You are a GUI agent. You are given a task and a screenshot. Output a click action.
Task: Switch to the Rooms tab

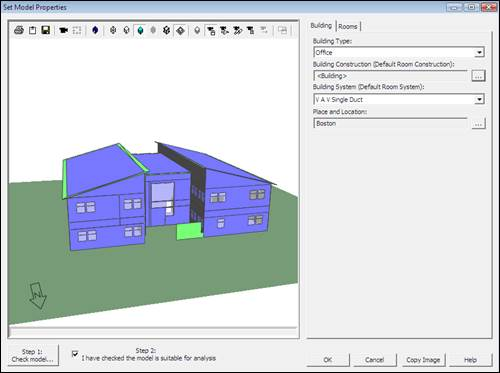click(x=348, y=26)
